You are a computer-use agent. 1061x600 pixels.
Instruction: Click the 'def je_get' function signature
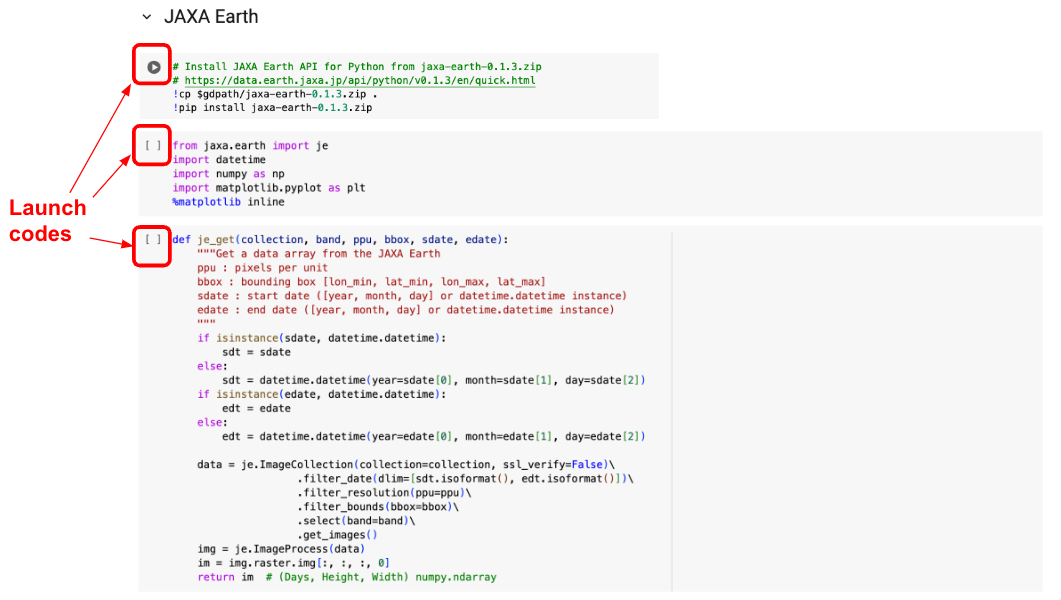click(x=340, y=240)
